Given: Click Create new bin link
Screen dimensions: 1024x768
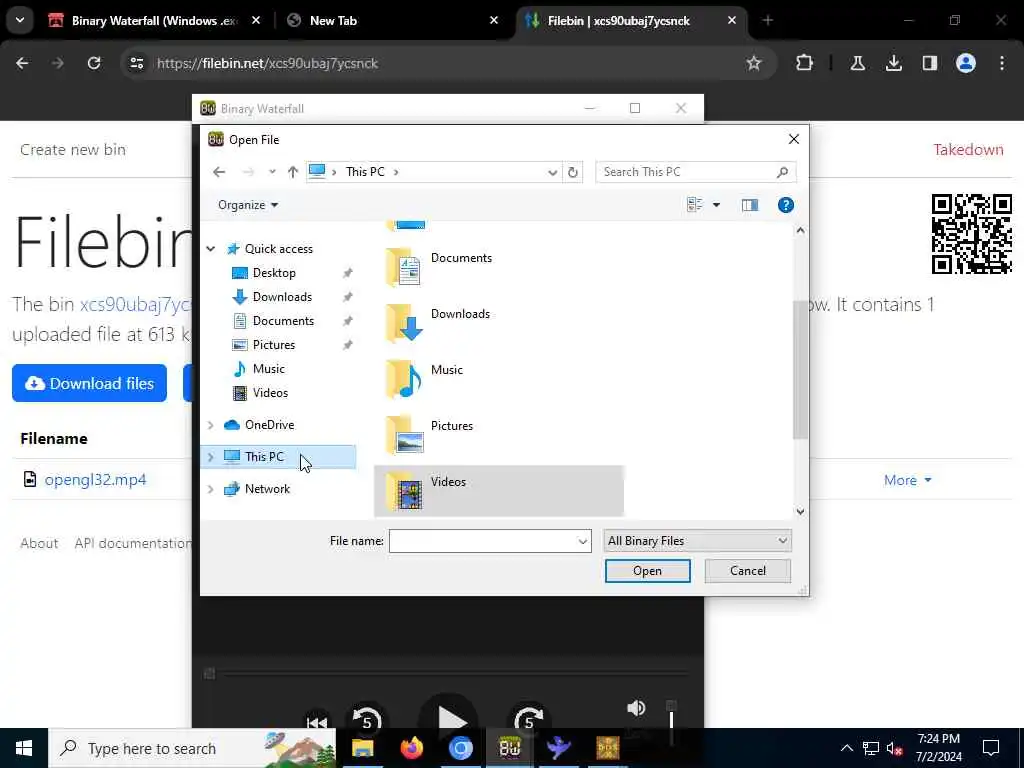Looking at the screenshot, I should tap(72, 150).
